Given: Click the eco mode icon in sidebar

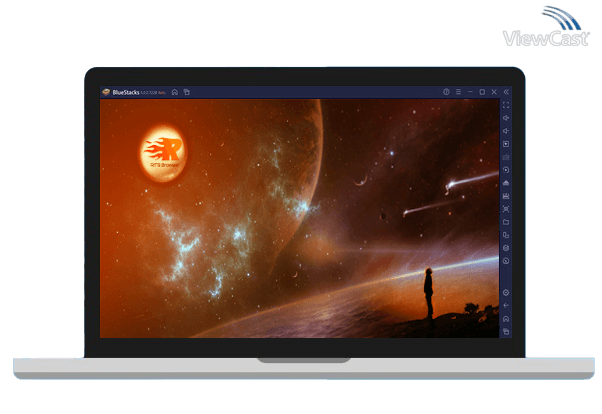Looking at the screenshot, I should (x=506, y=261).
